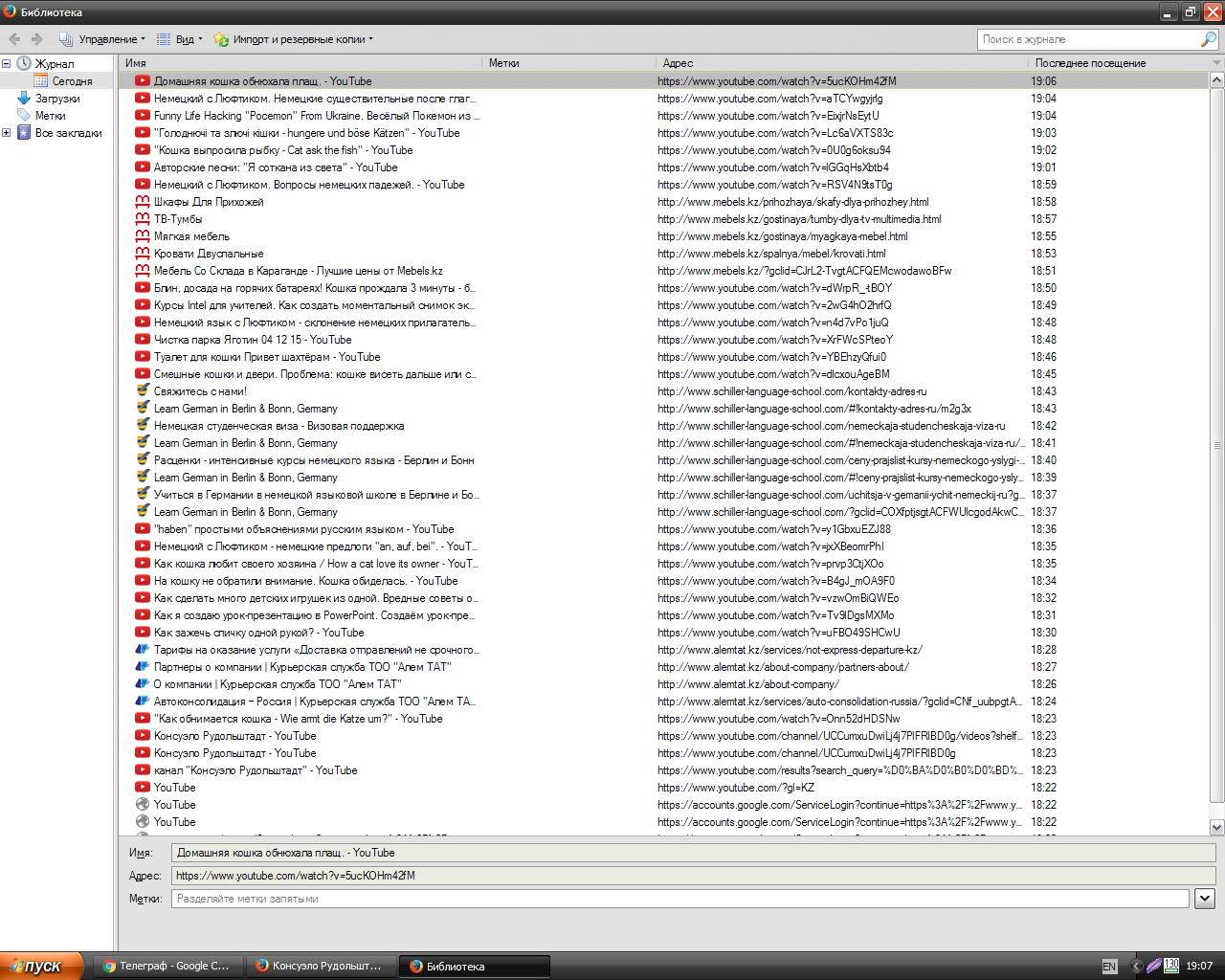Screen dimensions: 1225x980
Task: Open the column picker at header's right end
Action: (1216, 63)
